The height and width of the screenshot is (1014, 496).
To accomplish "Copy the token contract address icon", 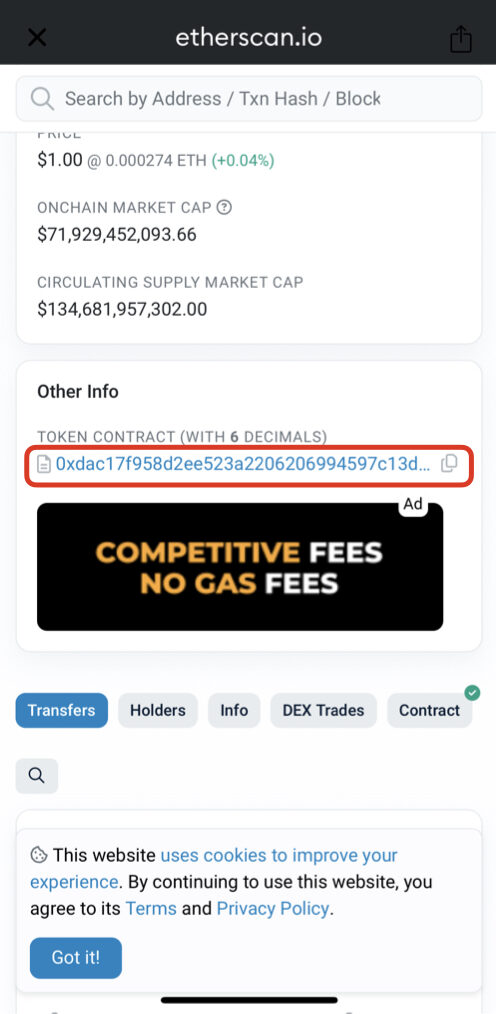I will coord(449,464).
